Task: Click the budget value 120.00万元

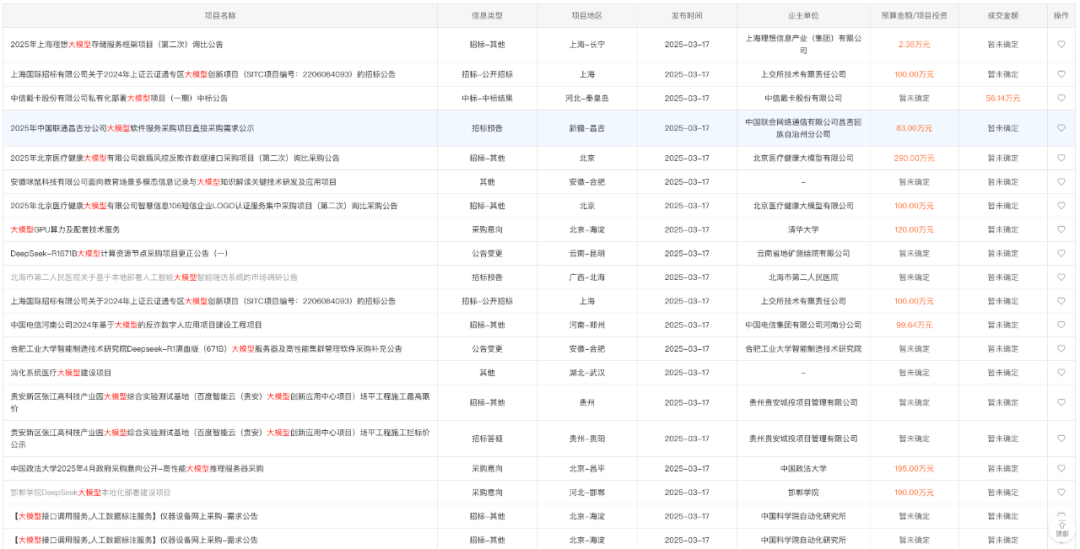Action: pyautogui.click(x=914, y=229)
